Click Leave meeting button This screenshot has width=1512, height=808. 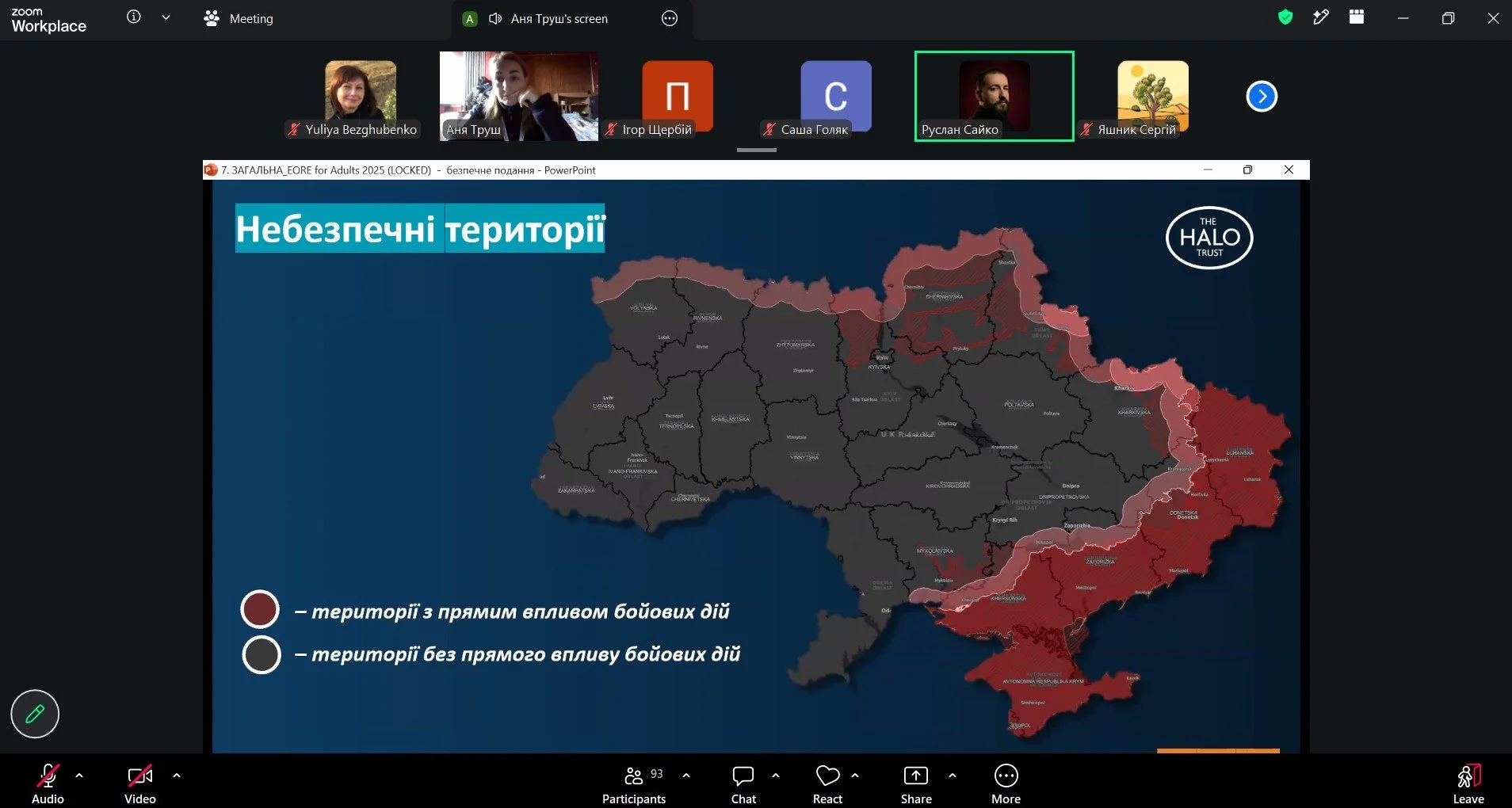click(x=1468, y=783)
